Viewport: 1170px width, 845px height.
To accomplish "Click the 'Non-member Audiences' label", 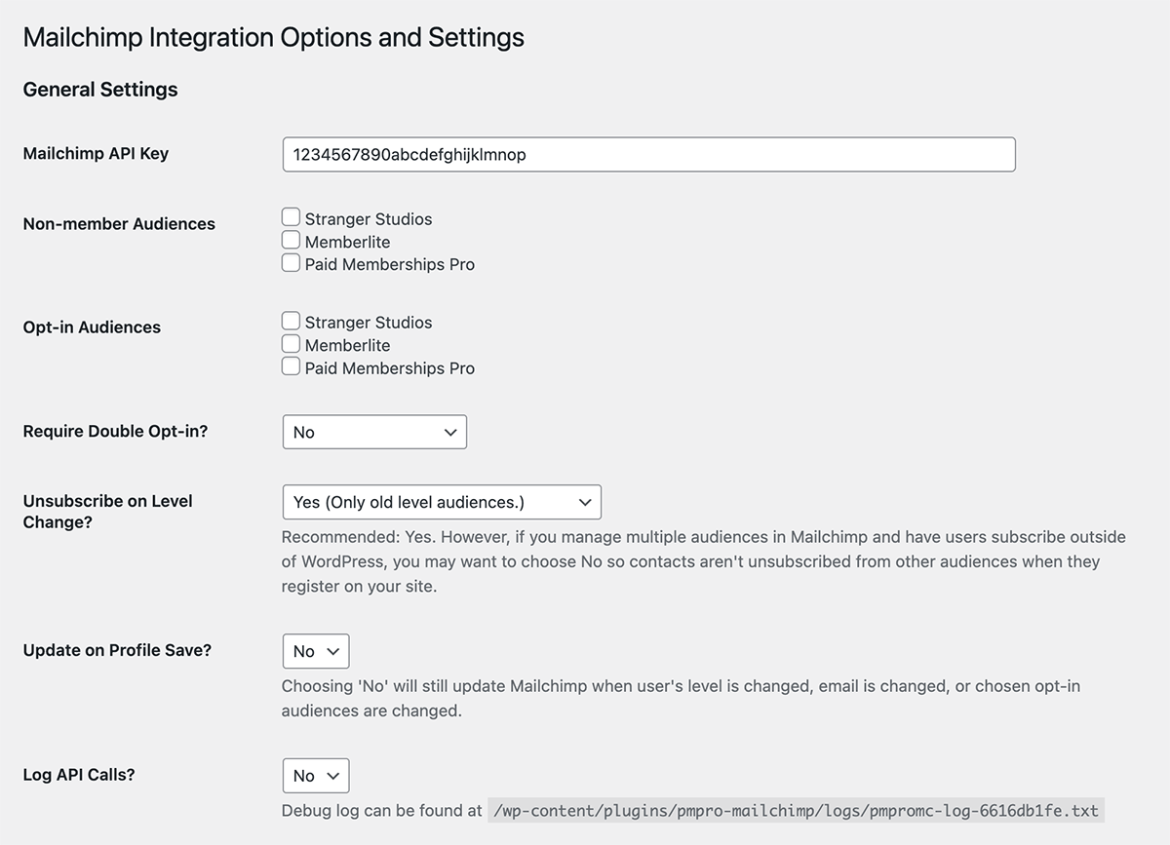I will [119, 224].
